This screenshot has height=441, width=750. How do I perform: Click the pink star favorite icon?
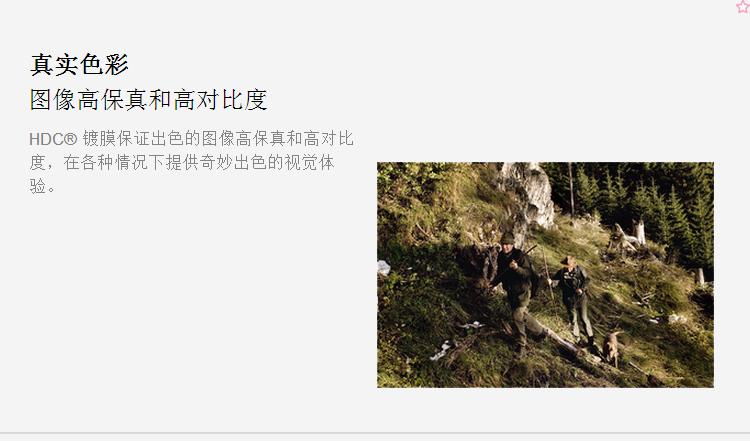pos(744,6)
